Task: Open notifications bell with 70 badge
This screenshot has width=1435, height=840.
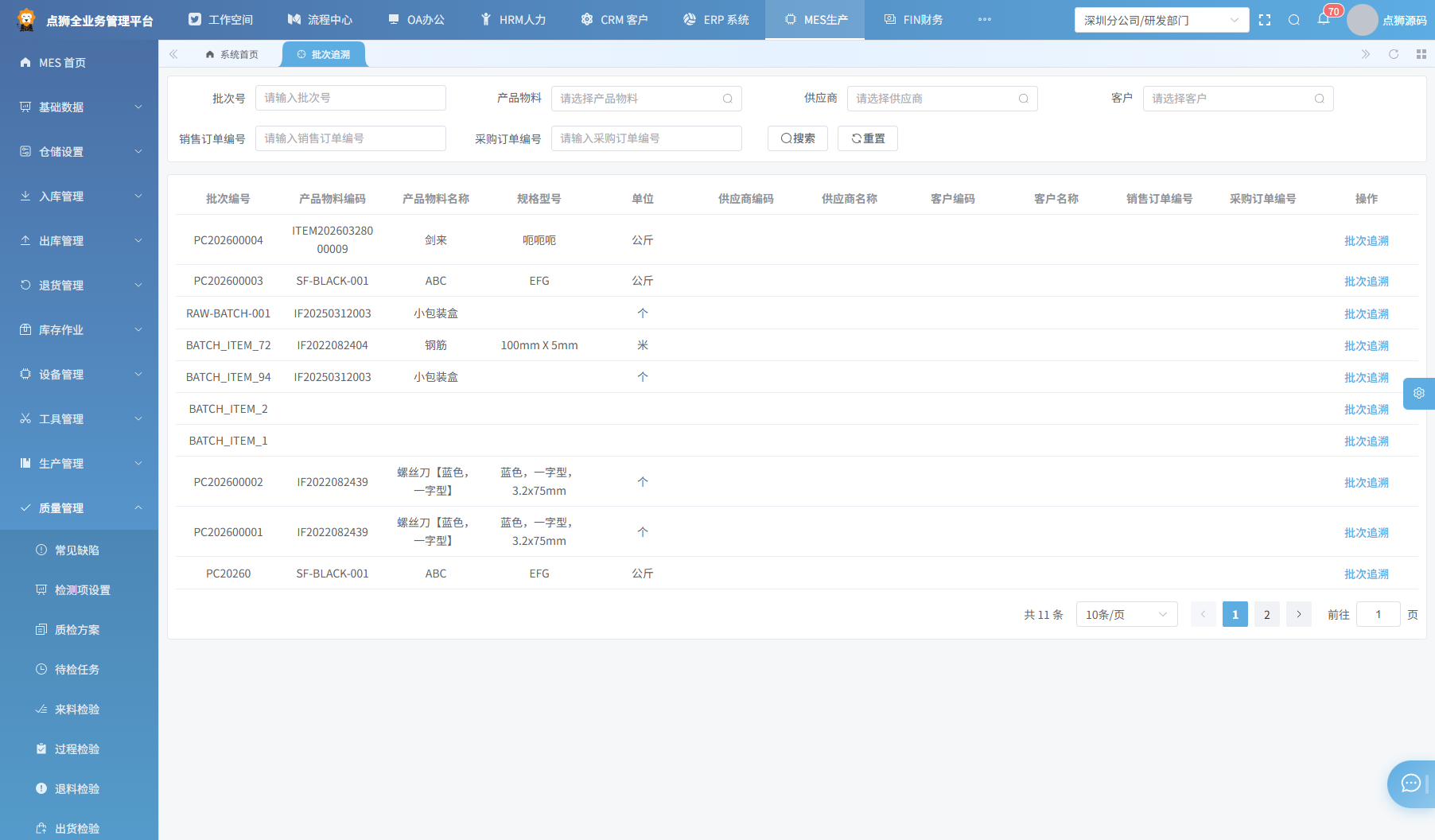Action: tap(1324, 19)
